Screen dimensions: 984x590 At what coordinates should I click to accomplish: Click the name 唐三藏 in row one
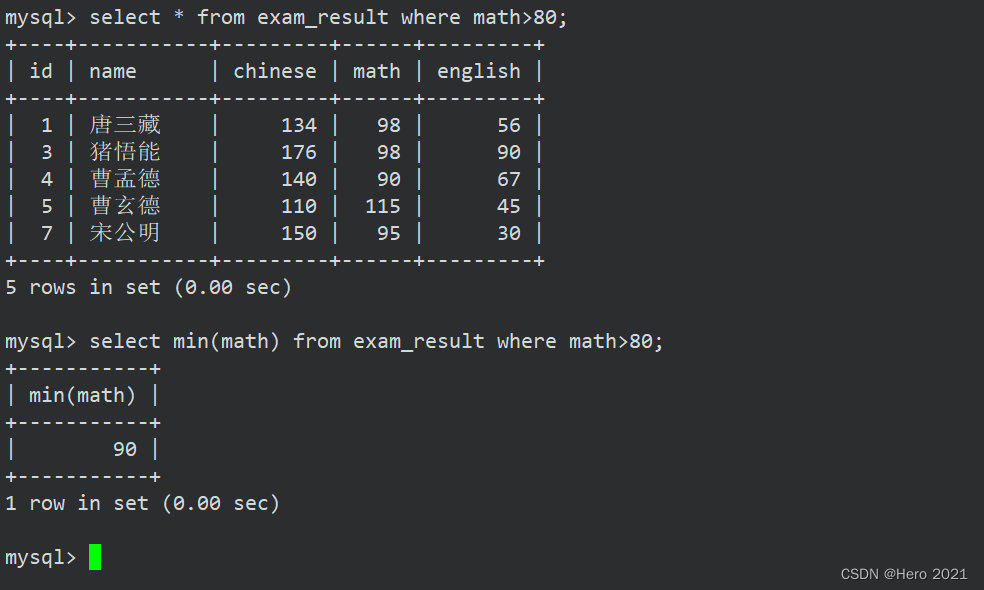[x=125, y=124]
